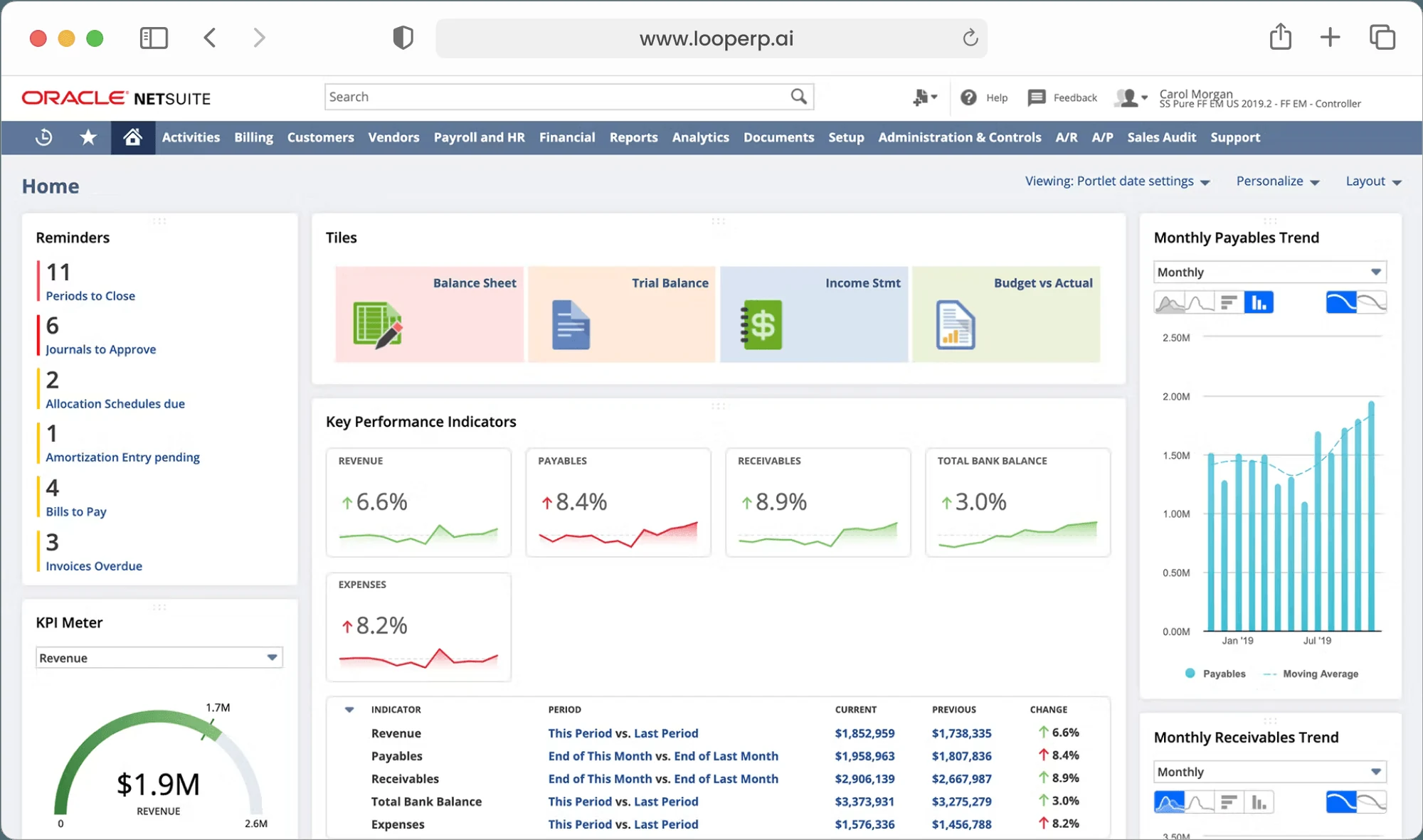Open the Trial Balance tile

click(x=621, y=314)
